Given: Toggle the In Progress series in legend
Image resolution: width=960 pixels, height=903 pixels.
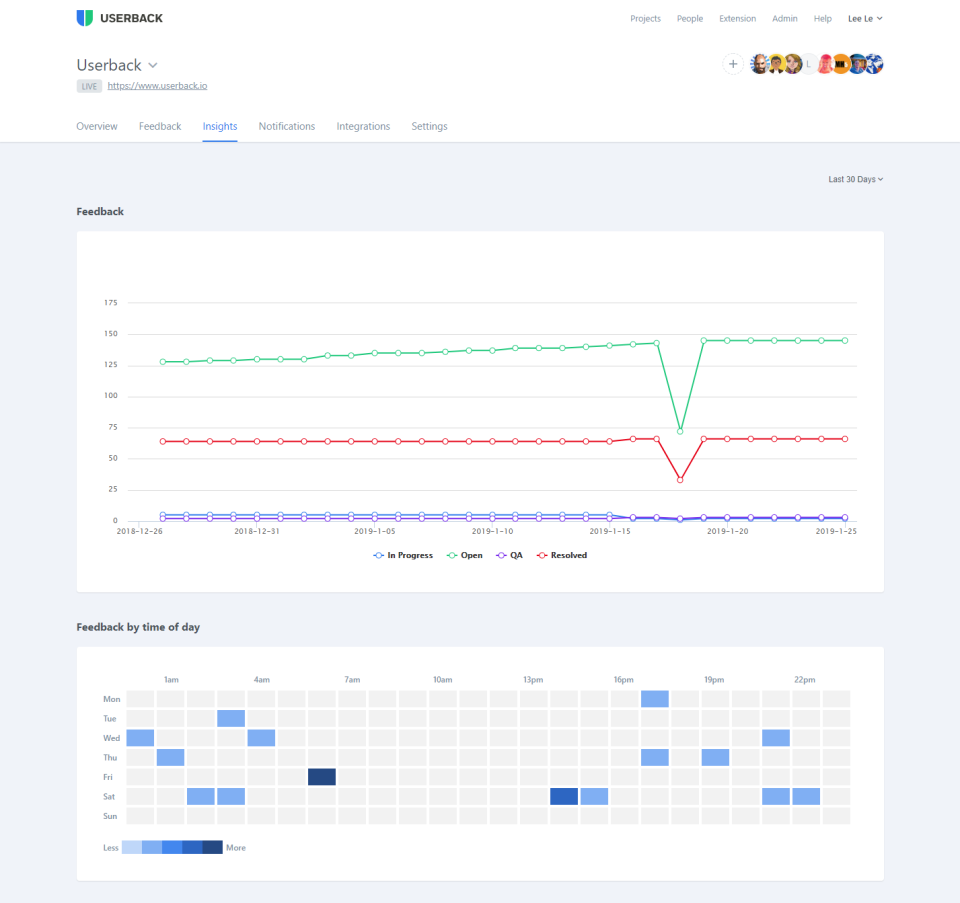Looking at the screenshot, I should click(x=403, y=555).
